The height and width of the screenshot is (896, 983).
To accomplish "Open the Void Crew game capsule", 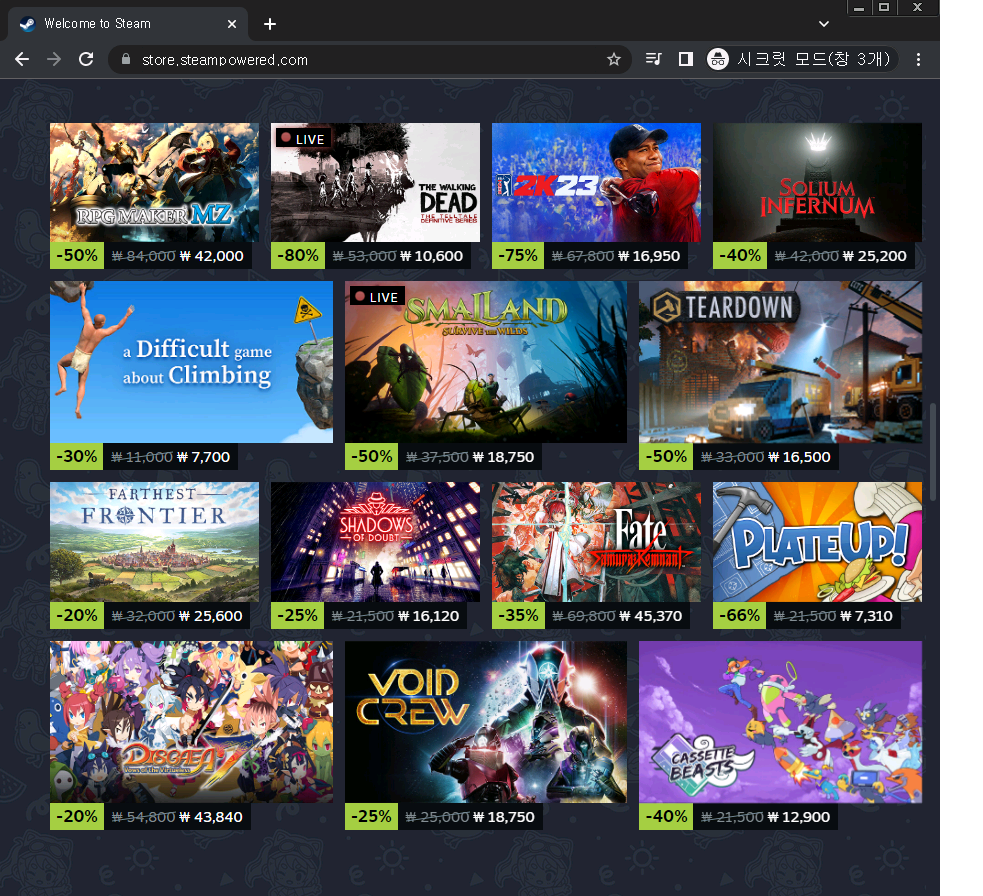I will (486, 722).
